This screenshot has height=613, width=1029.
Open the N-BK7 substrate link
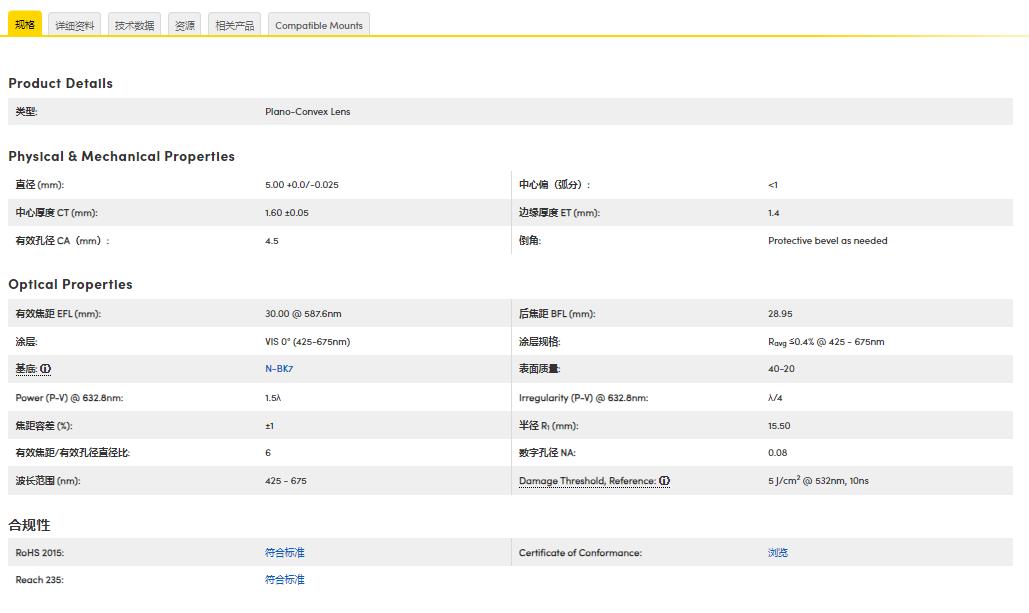[279, 369]
